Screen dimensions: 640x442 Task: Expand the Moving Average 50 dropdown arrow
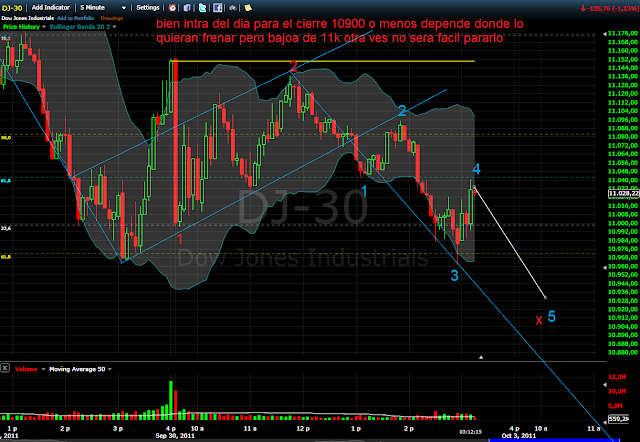(x=110, y=369)
